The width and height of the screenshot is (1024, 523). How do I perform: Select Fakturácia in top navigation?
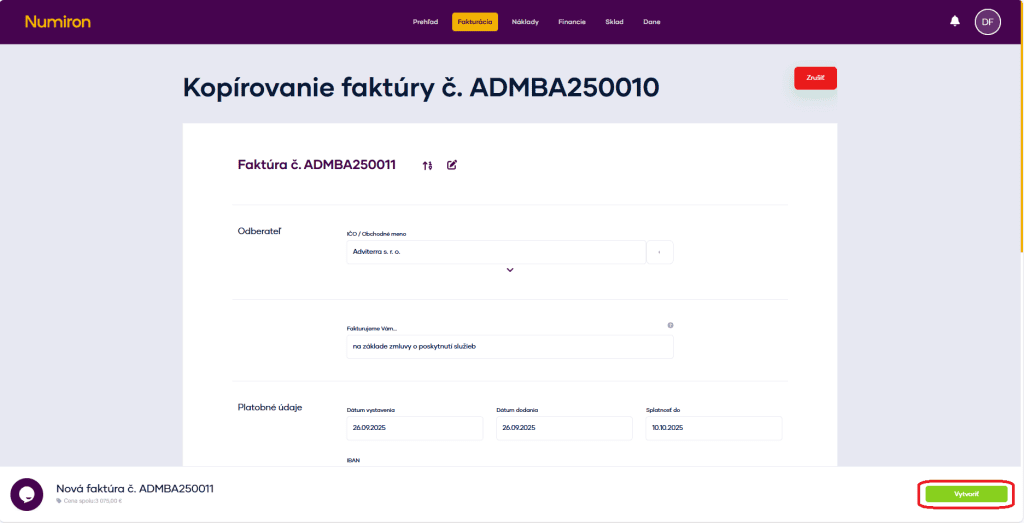(x=475, y=22)
